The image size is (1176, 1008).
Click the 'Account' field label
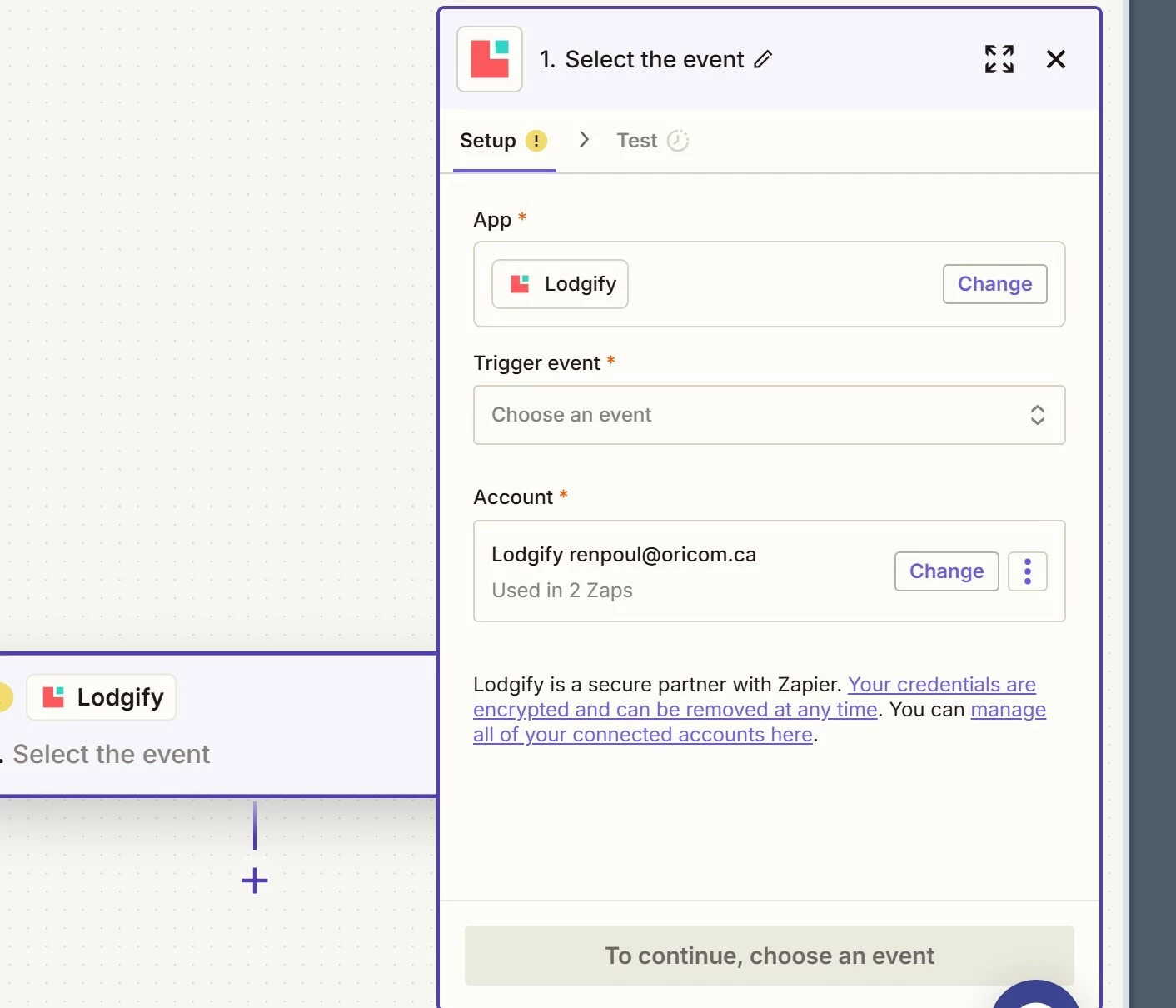(x=513, y=497)
